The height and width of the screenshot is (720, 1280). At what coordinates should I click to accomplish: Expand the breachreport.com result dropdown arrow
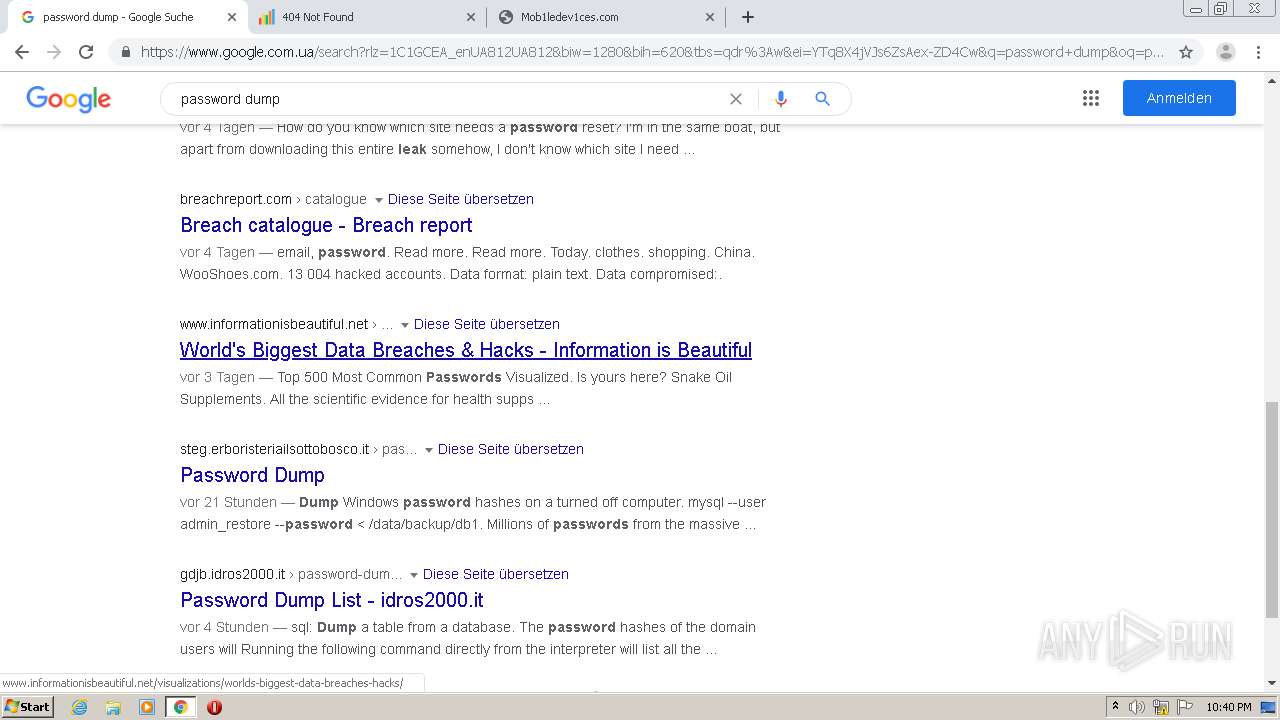tap(378, 200)
